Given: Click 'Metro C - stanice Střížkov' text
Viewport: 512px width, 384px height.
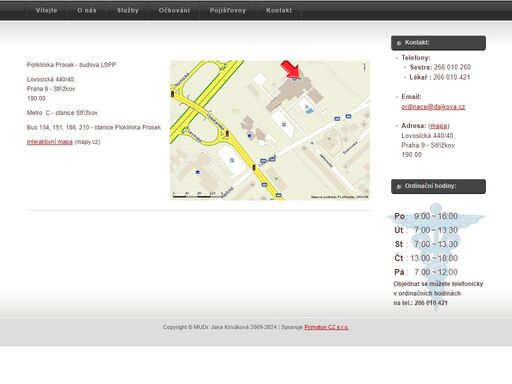Looking at the screenshot, I should pos(62,113).
